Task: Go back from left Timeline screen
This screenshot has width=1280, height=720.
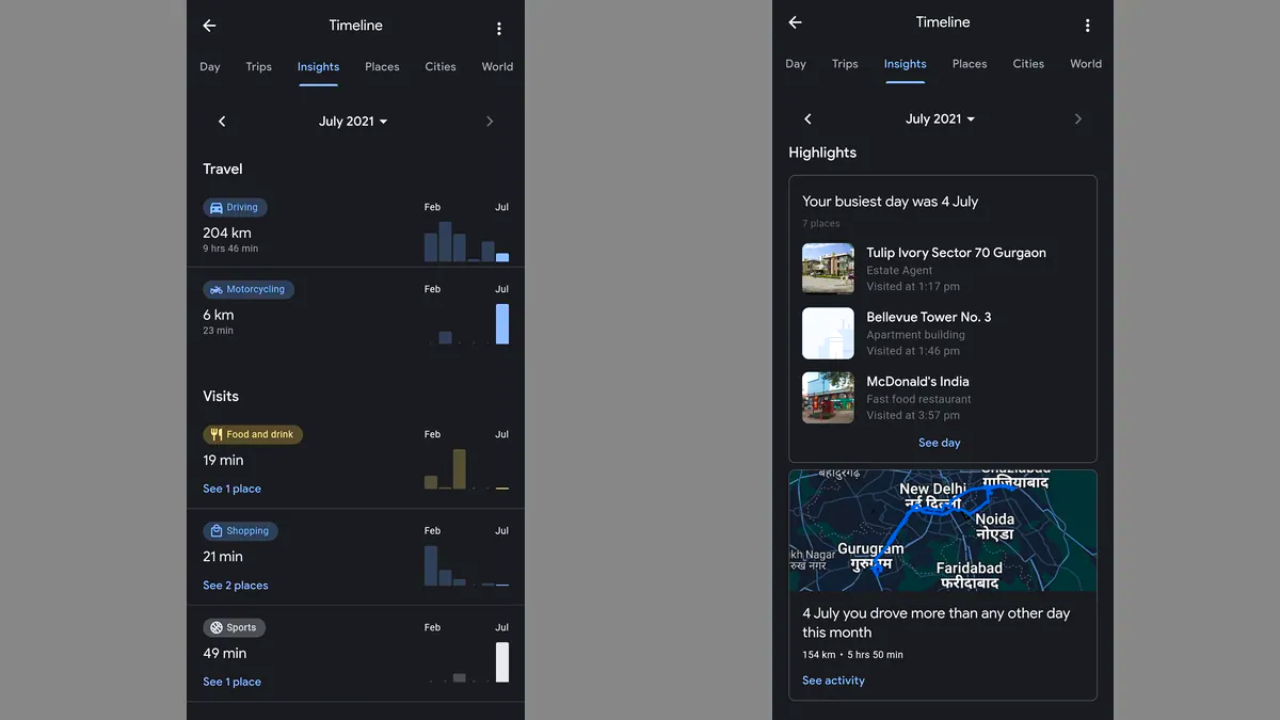Action: point(209,26)
